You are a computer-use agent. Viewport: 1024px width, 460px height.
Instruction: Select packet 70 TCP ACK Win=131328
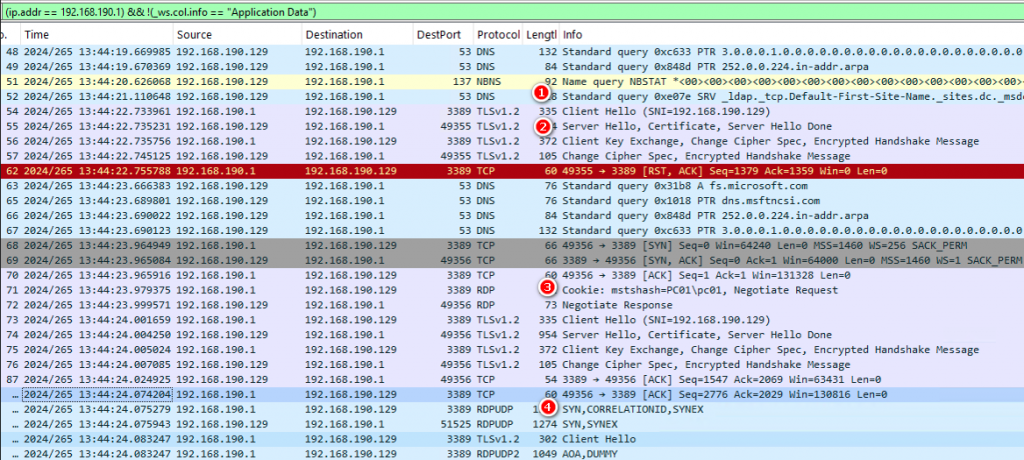[x=512, y=275]
